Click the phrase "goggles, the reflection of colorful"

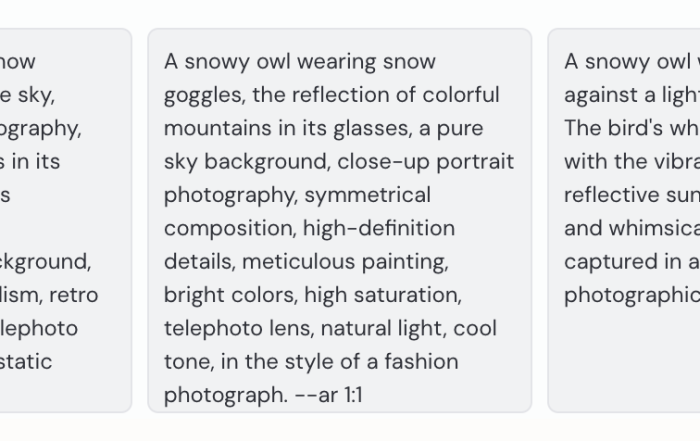pyautogui.click(x=332, y=95)
